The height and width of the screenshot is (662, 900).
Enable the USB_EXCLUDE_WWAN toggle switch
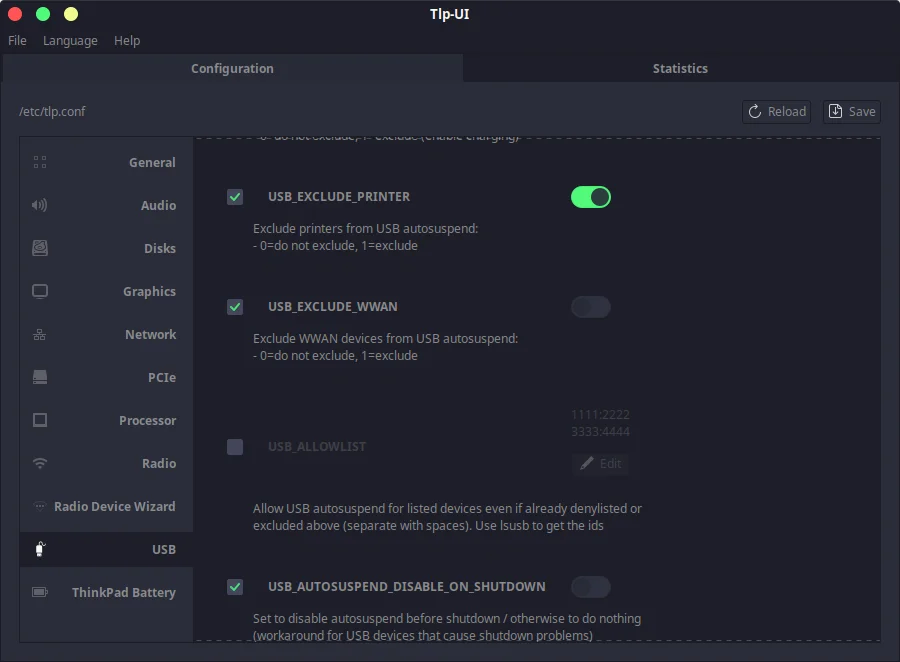tap(590, 307)
